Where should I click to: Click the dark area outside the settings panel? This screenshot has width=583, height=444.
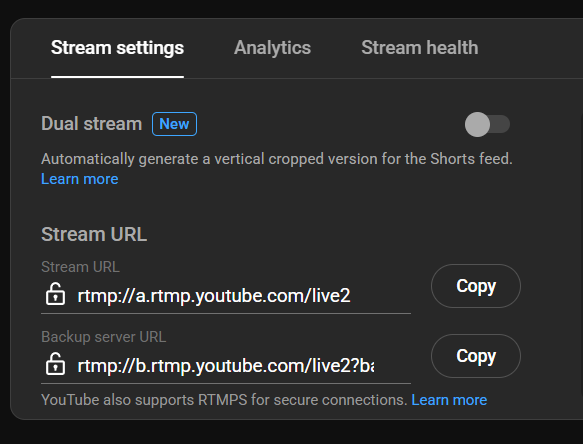coord(292,432)
